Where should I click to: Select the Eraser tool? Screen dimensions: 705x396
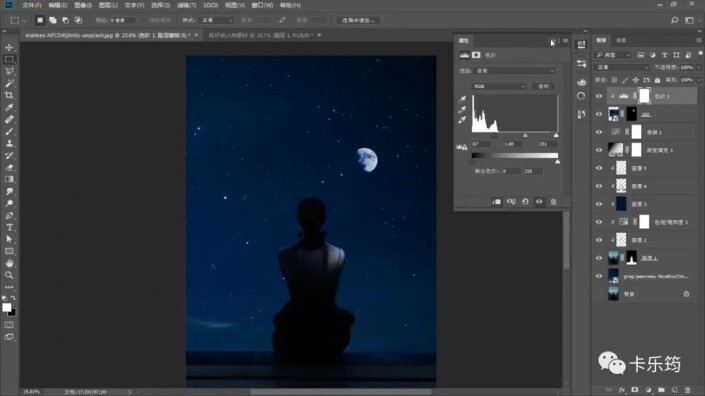click(x=9, y=167)
